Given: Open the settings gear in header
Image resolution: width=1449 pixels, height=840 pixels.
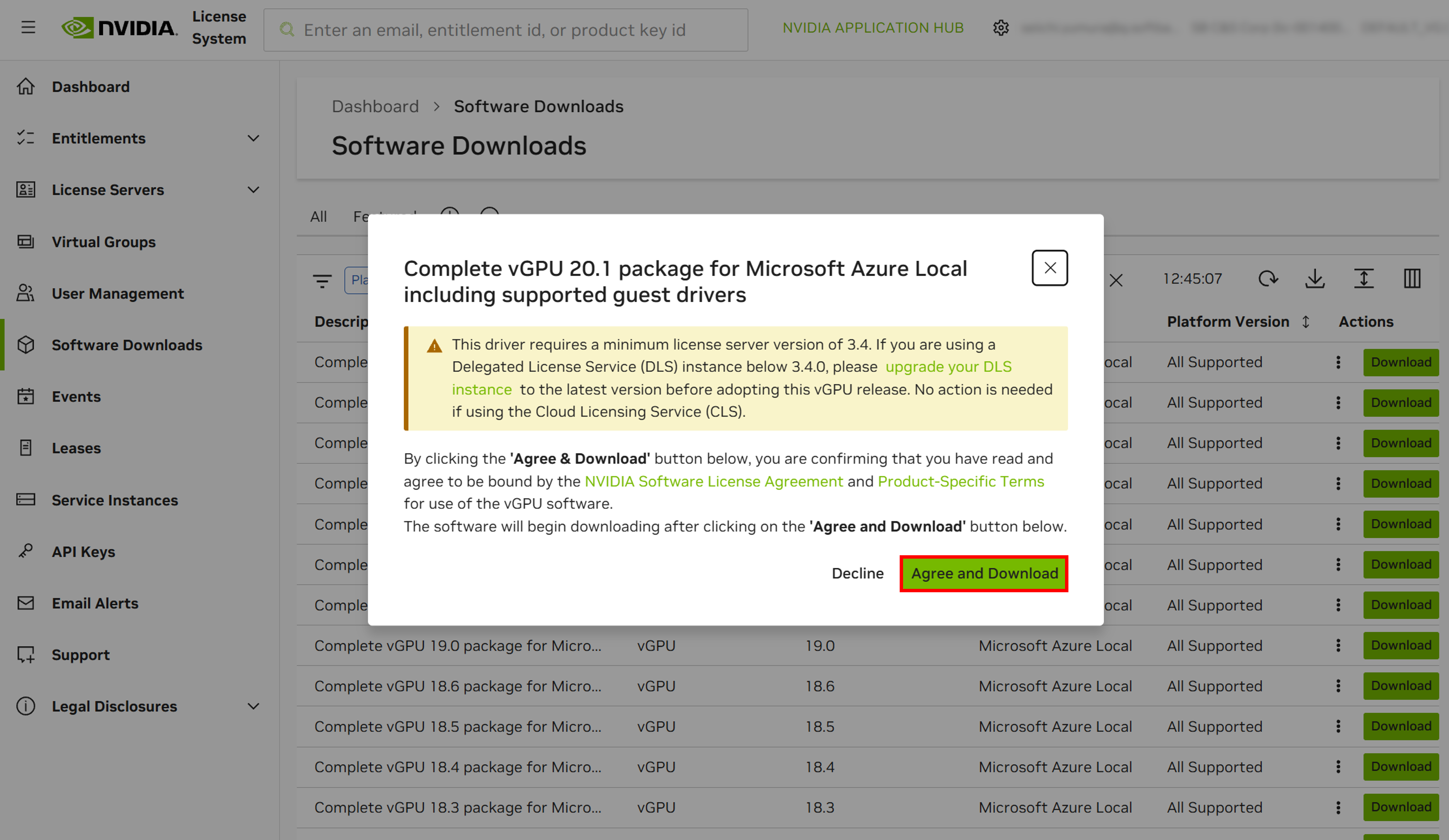Looking at the screenshot, I should coord(1001,27).
